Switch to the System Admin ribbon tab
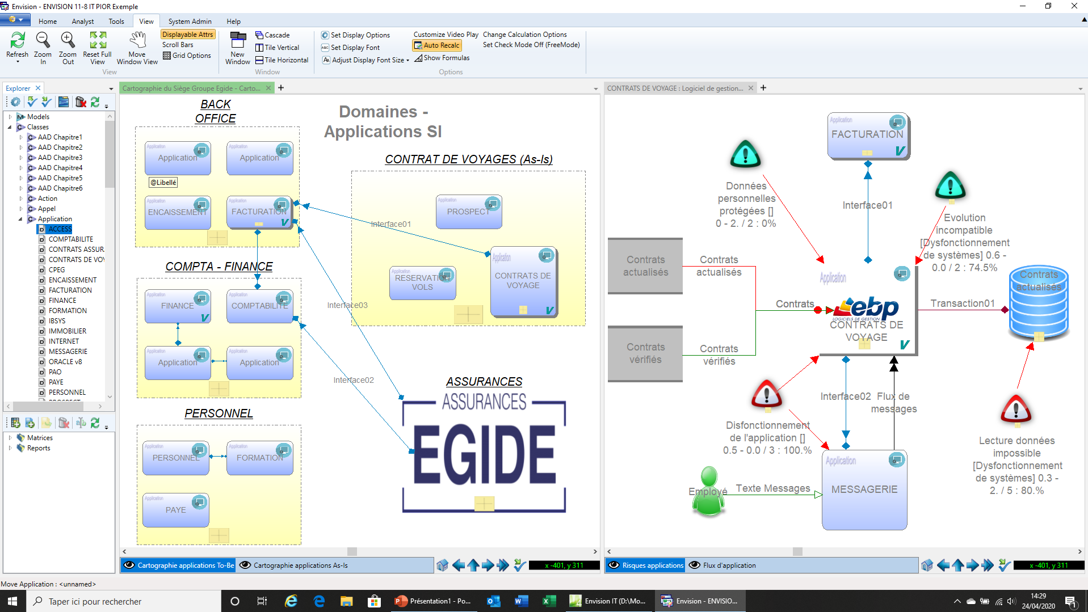 pos(190,20)
